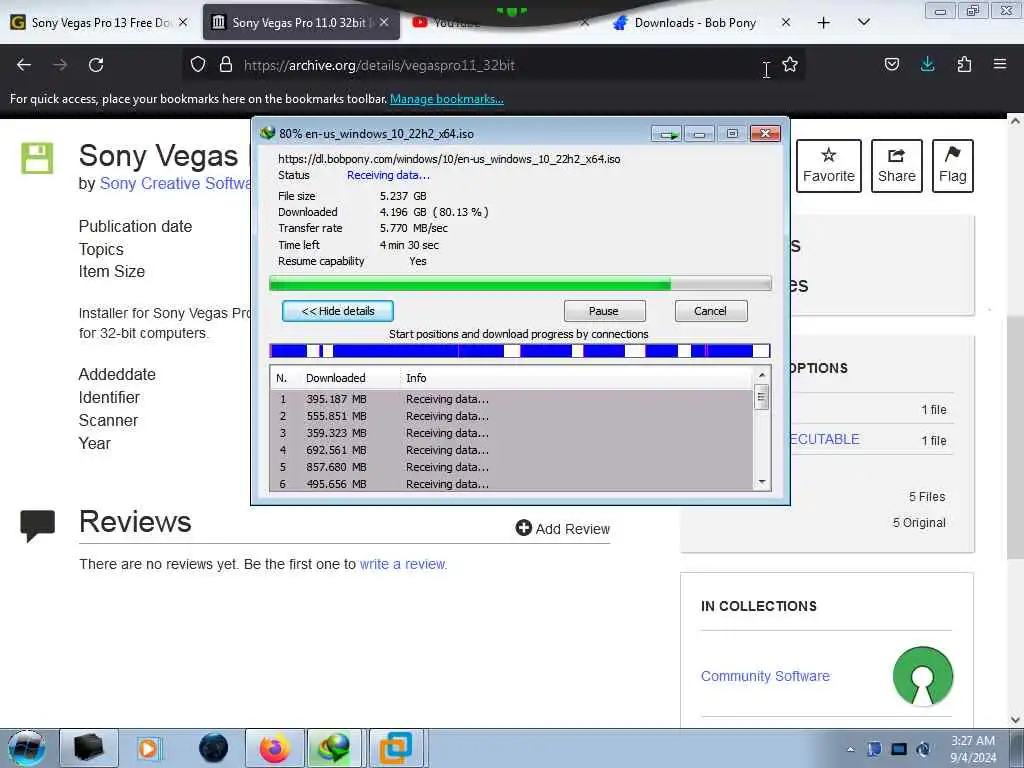
Task: Flag this item with the Flag button
Action: (x=953, y=166)
